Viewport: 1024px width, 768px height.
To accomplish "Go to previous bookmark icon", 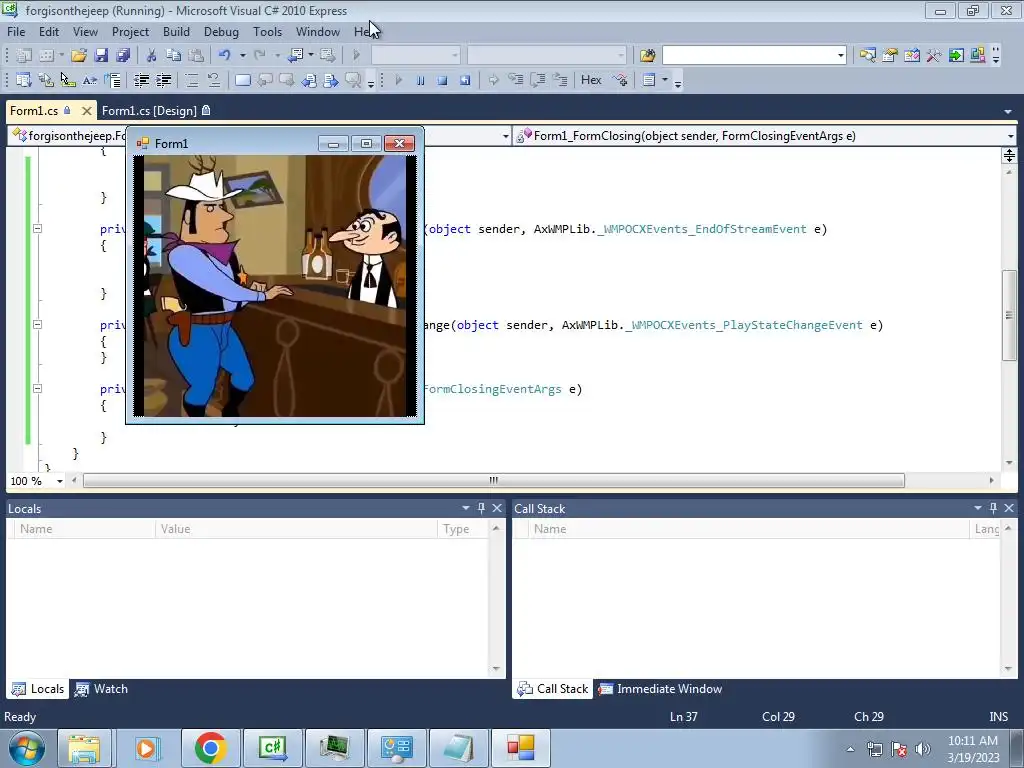I will click(264, 80).
